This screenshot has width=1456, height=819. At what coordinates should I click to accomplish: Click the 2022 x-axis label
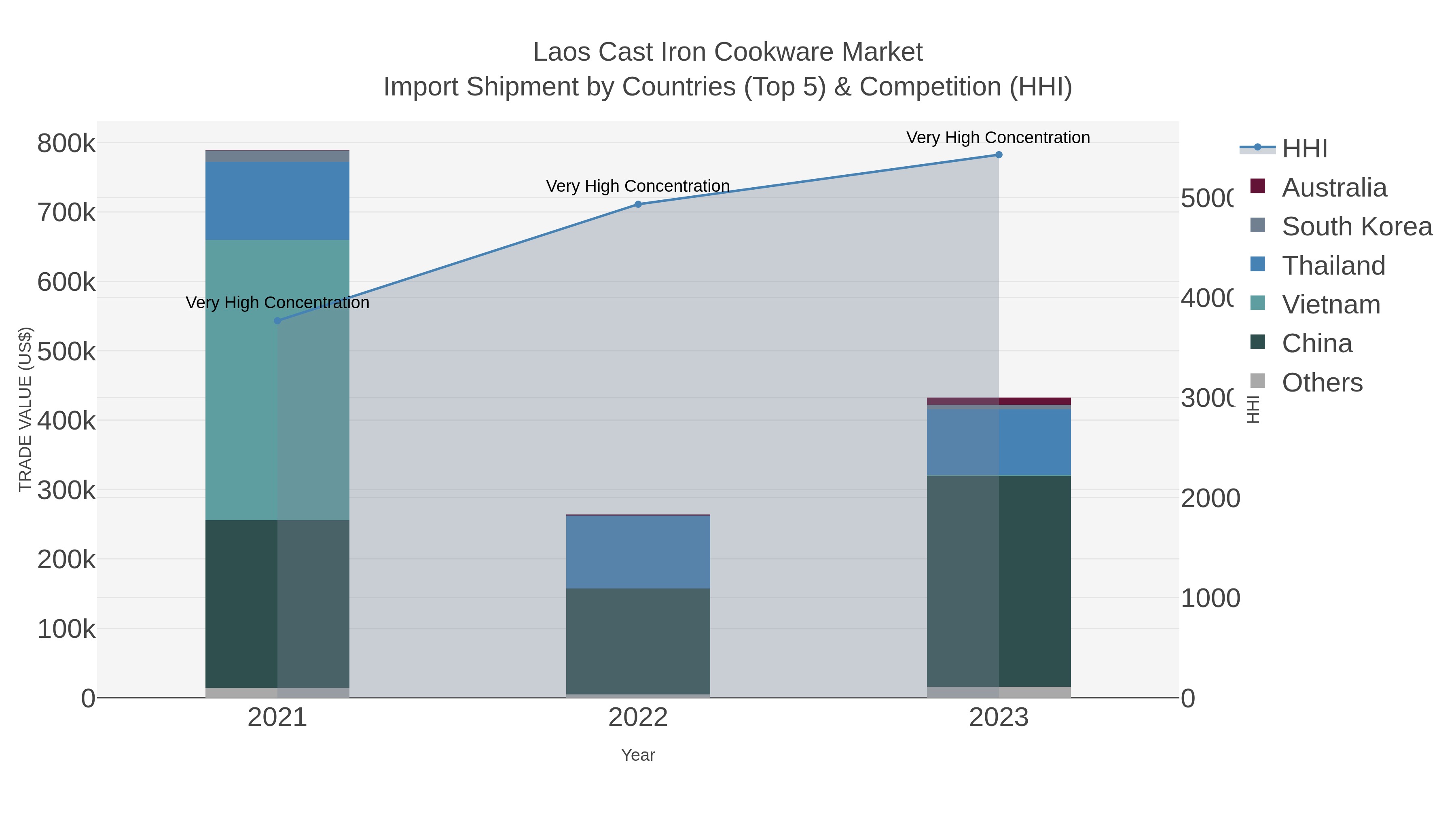(x=638, y=718)
